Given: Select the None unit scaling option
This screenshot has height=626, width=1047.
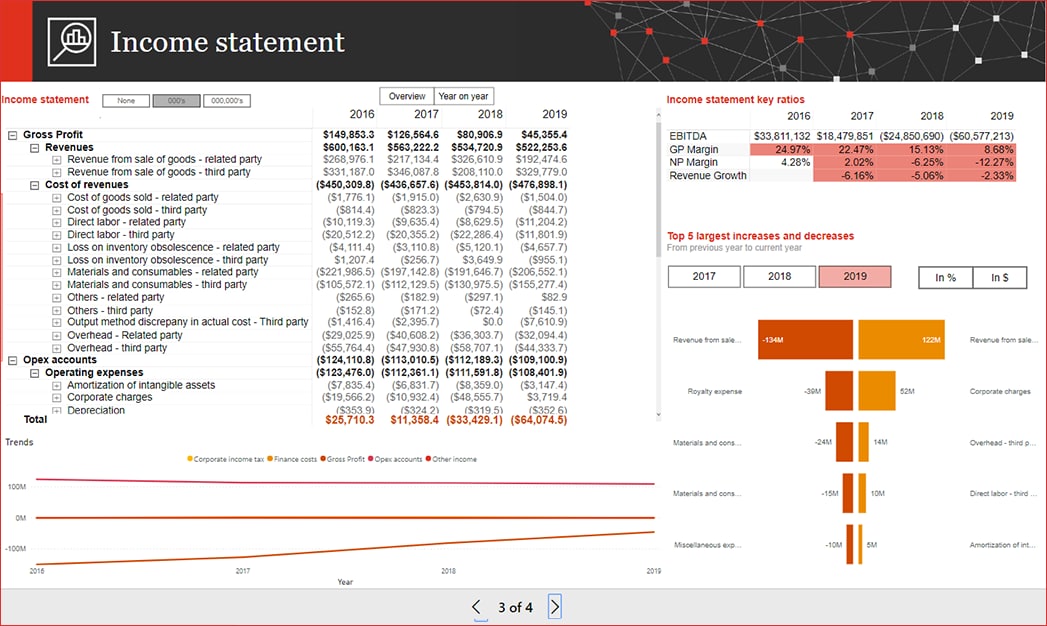Looking at the screenshot, I should pyautogui.click(x=126, y=101).
